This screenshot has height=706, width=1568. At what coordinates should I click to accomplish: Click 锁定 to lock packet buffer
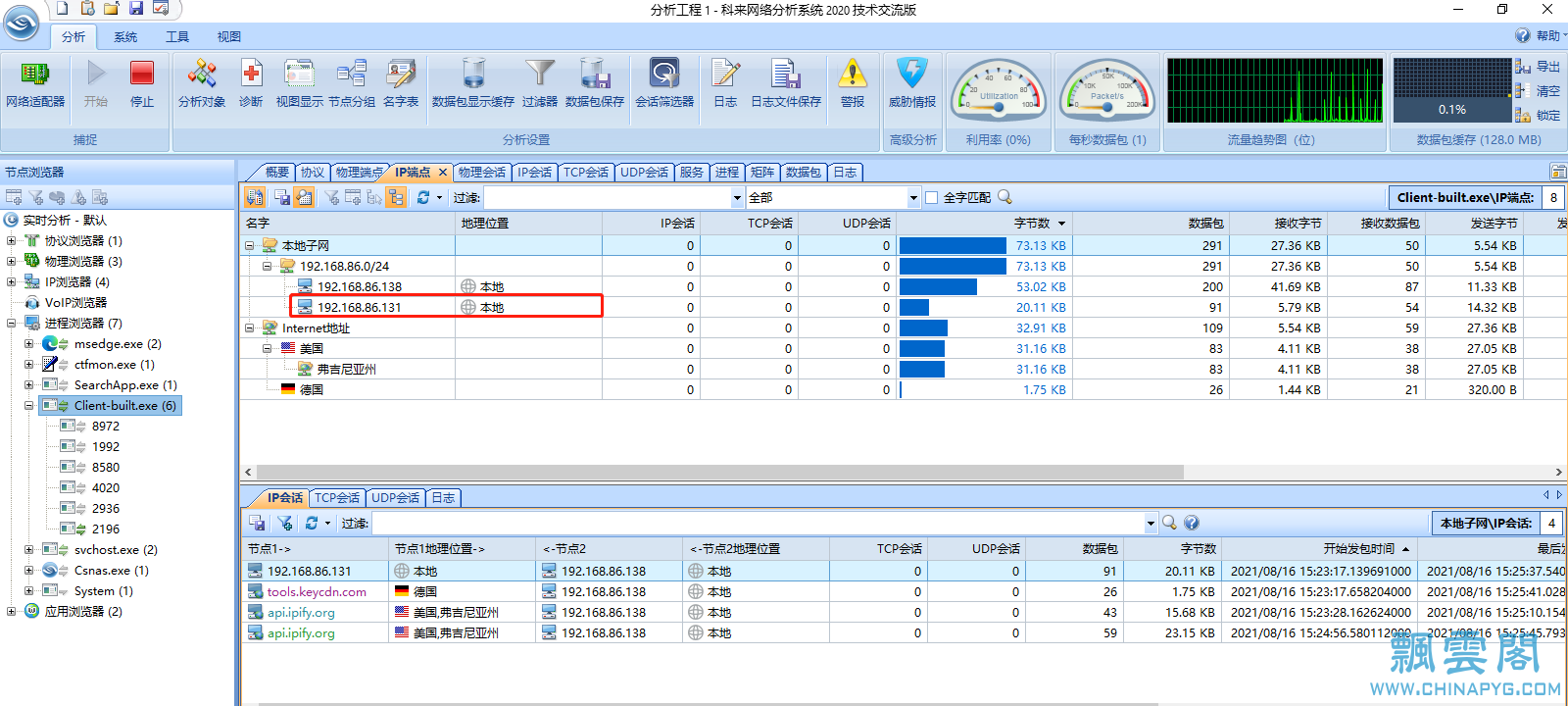[x=1539, y=116]
